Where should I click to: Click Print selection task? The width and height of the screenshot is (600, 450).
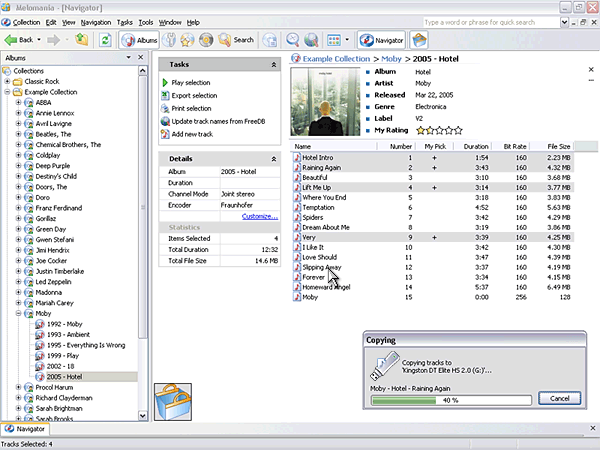coord(191,109)
